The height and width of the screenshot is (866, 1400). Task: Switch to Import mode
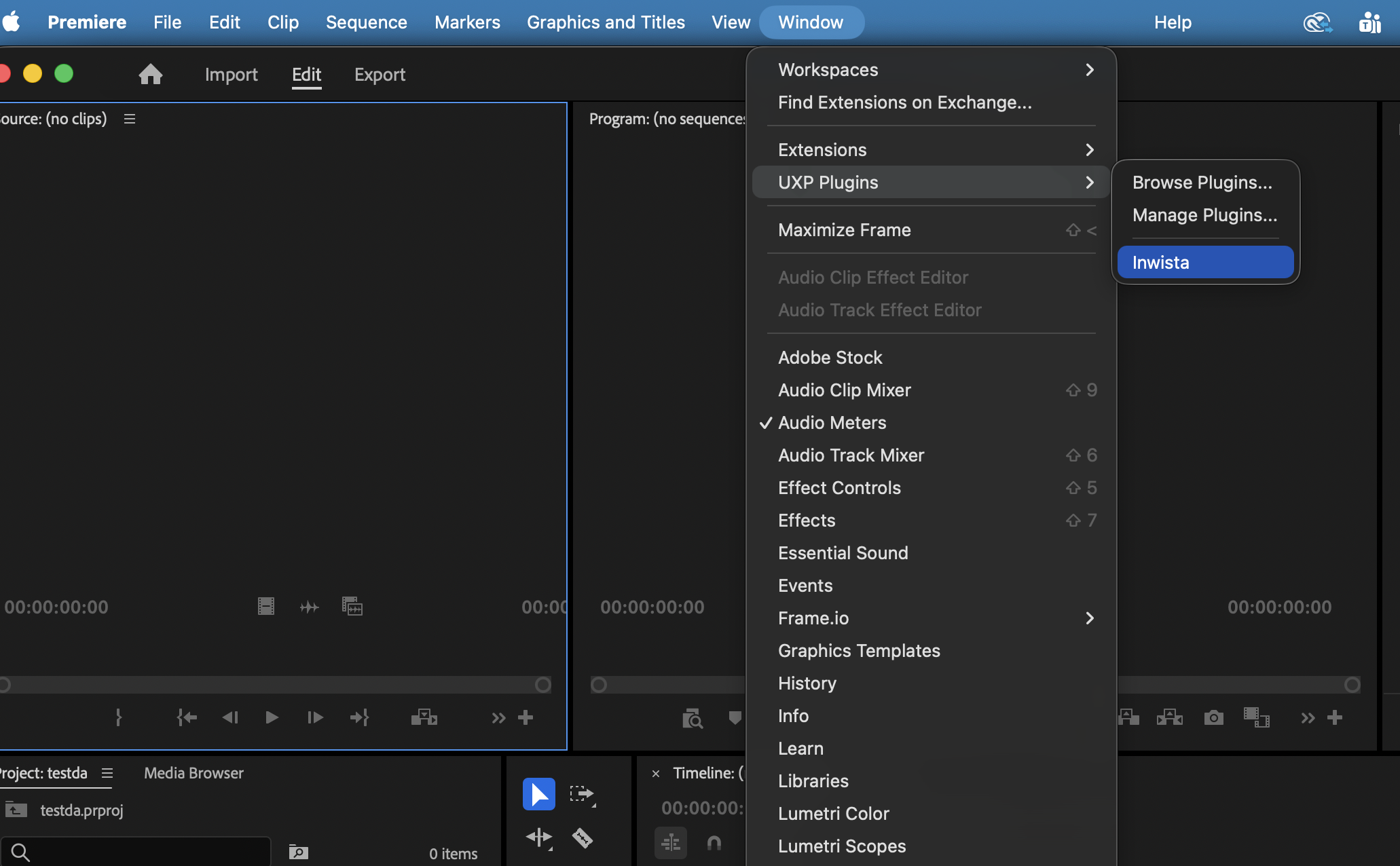(x=231, y=74)
